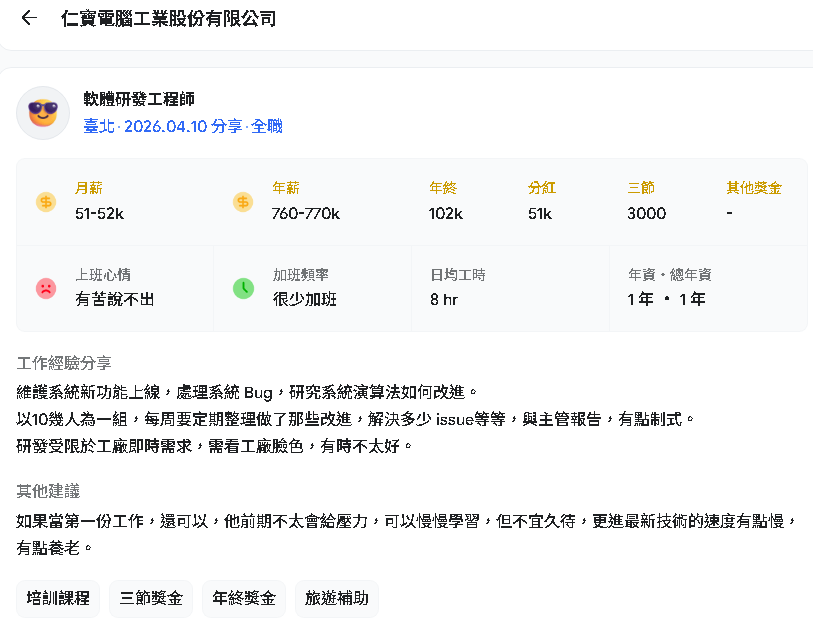This screenshot has height=628, width=813.
Task: Click the year-end bonus value 102k
Action: tap(446, 214)
